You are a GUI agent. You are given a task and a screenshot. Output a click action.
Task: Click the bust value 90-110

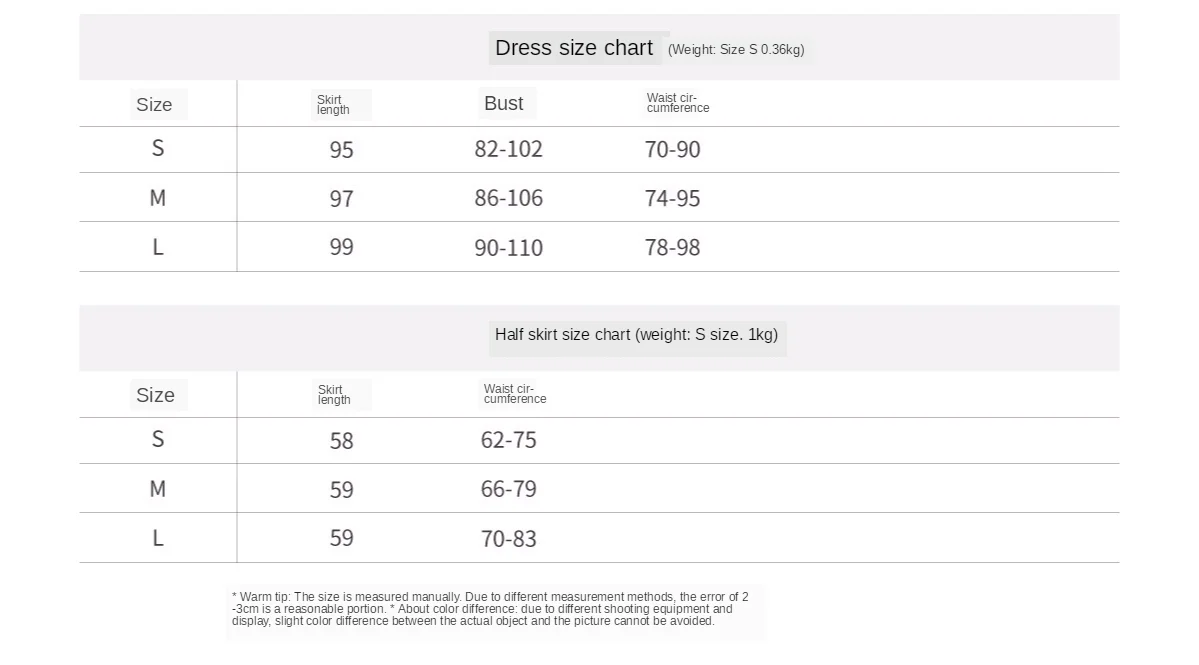click(x=509, y=248)
